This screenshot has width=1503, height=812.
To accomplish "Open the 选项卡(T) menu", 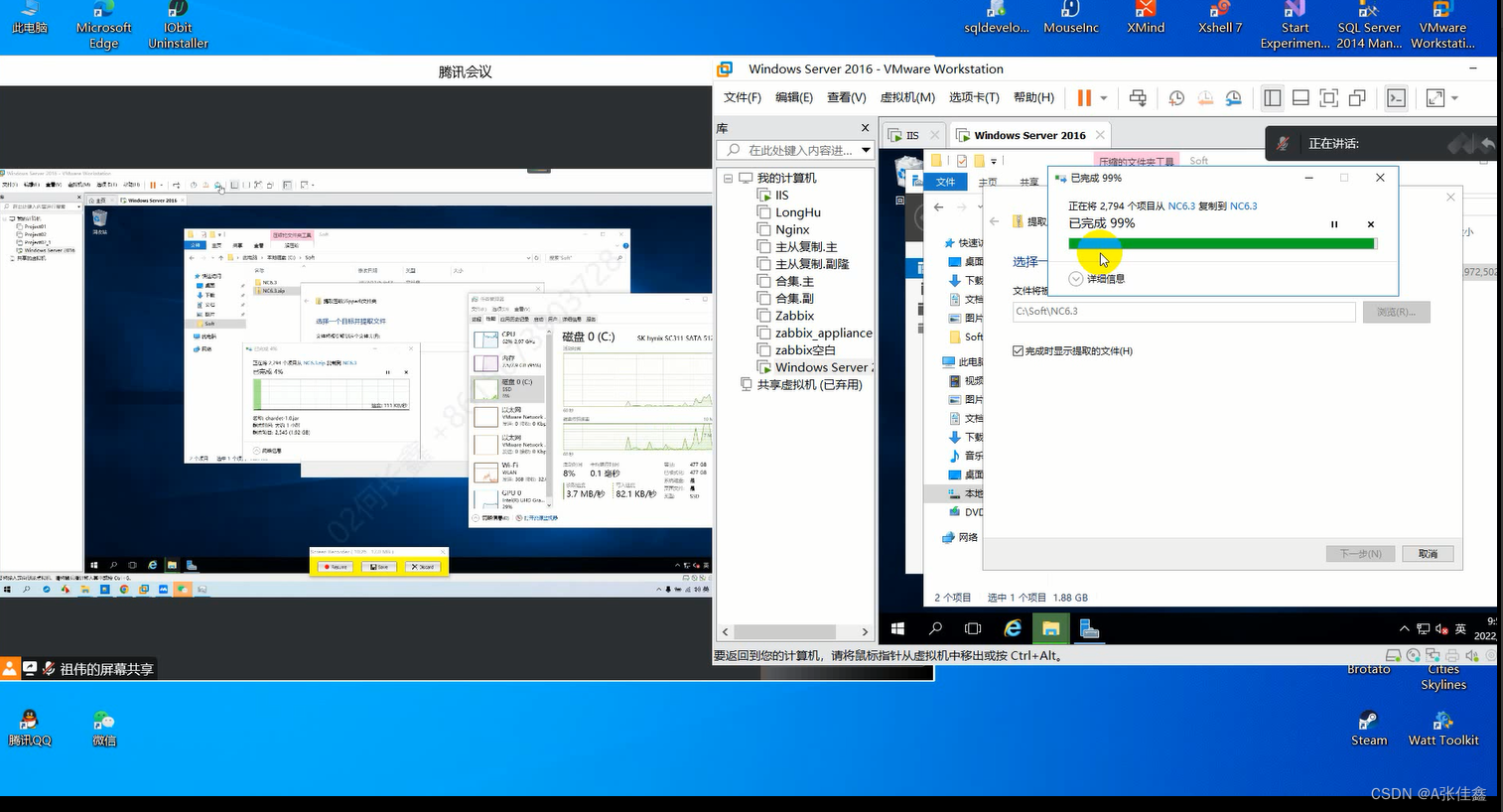I will click(974, 97).
